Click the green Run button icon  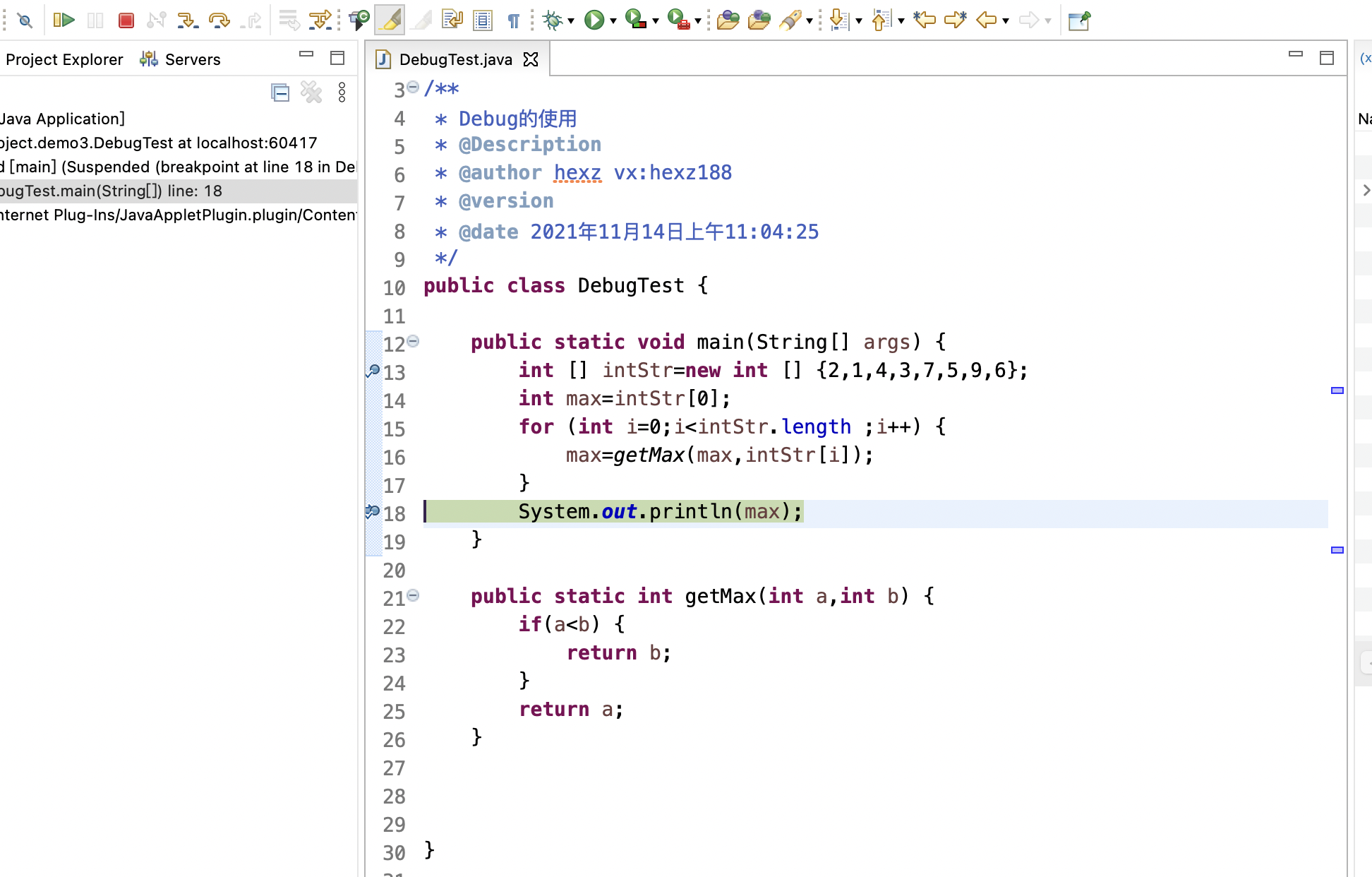click(594, 20)
